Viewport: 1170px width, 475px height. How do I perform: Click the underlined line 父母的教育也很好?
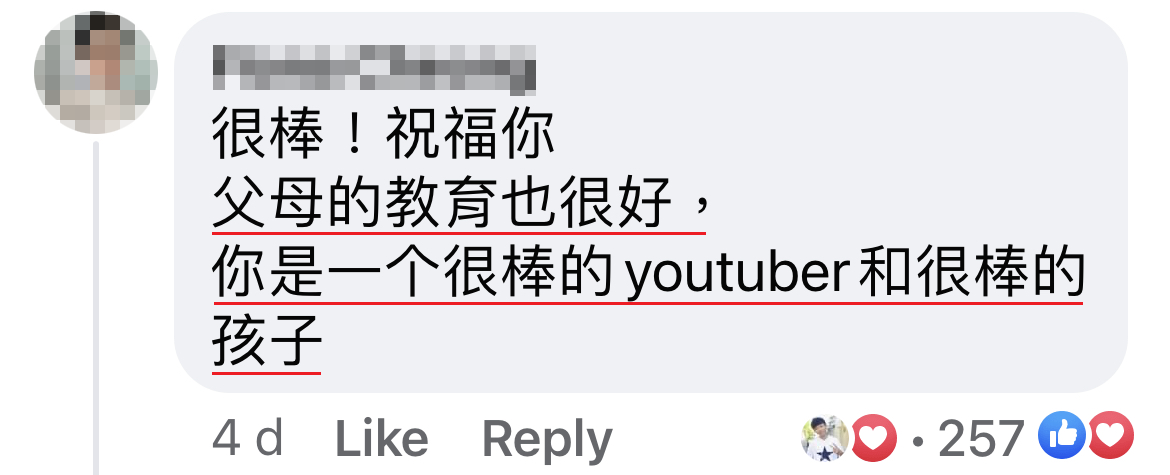coord(442,204)
